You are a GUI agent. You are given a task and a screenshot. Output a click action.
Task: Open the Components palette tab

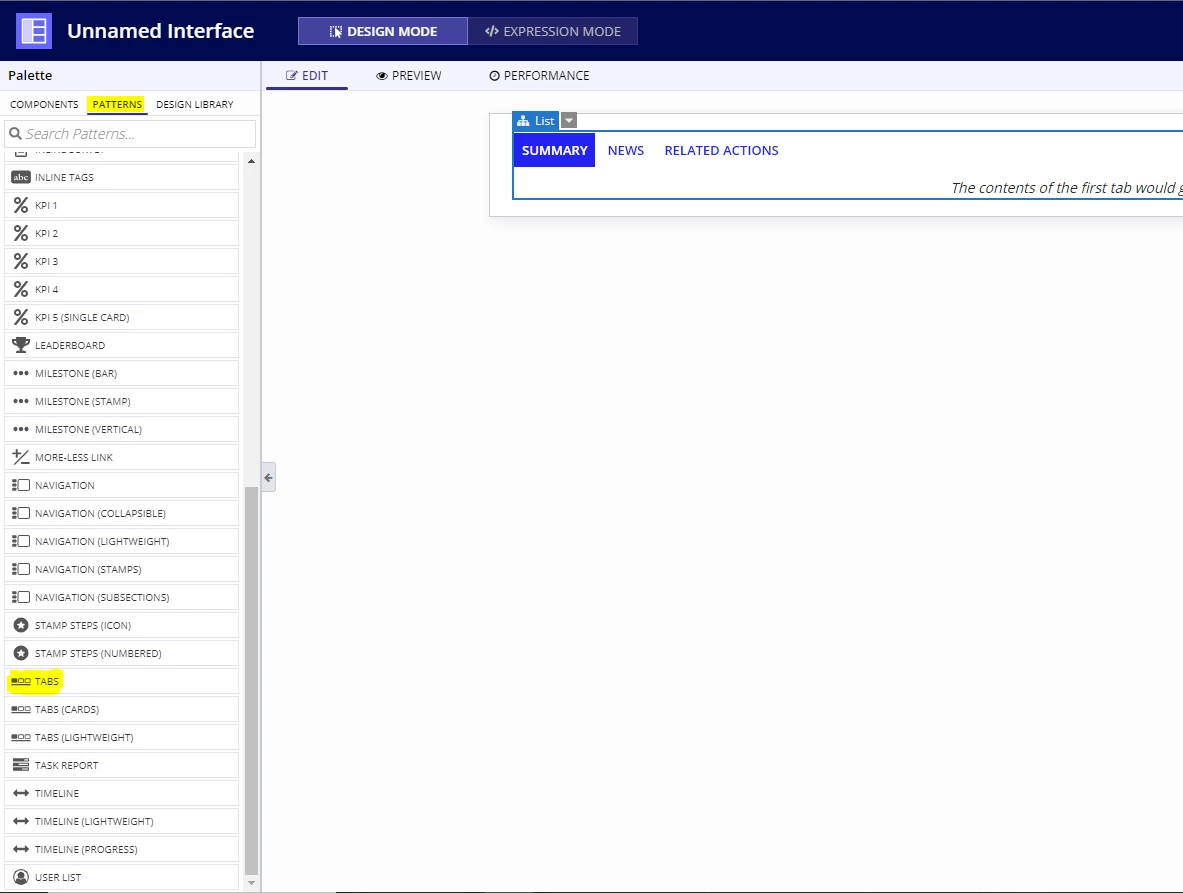(x=44, y=104)
